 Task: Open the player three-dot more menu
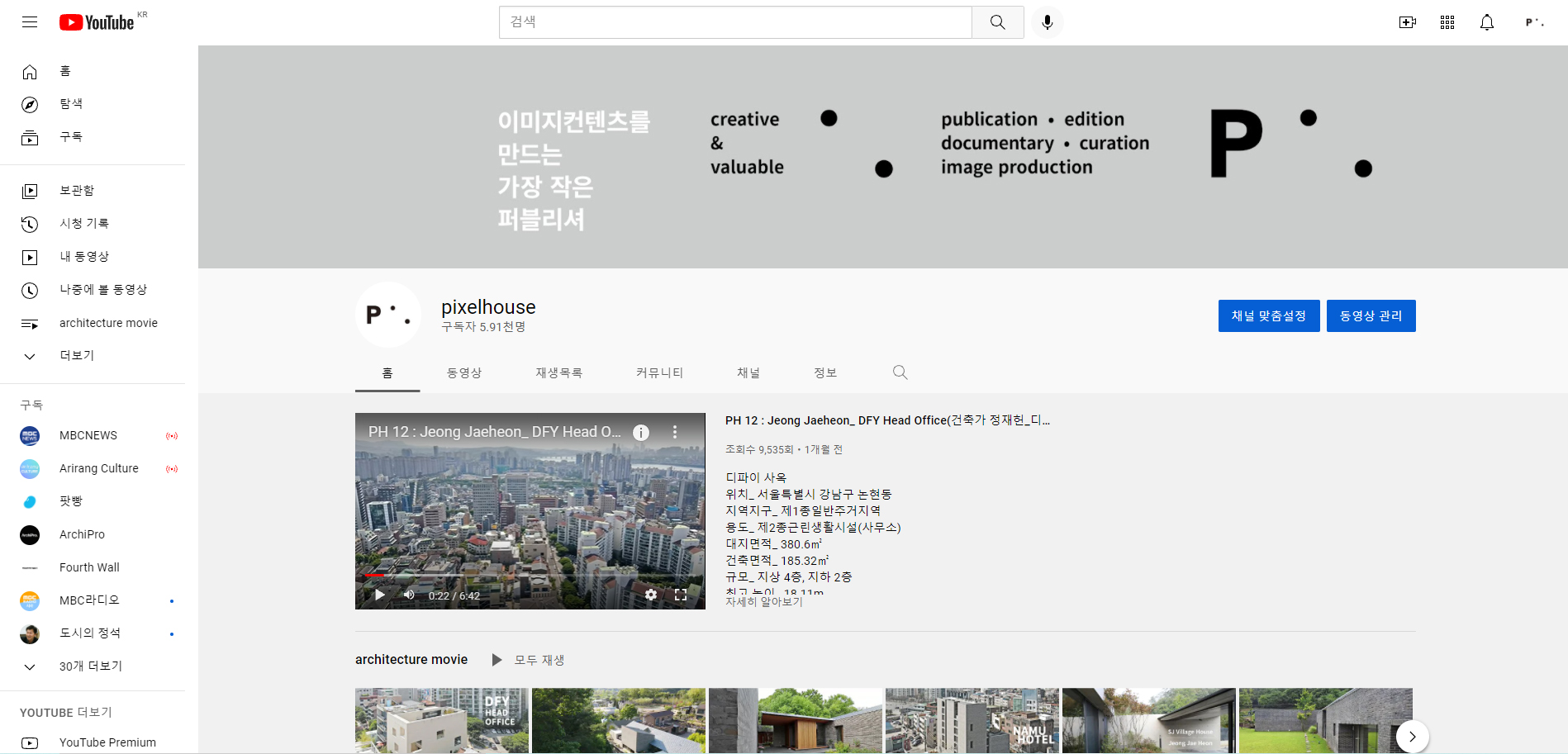coord(675,432)
